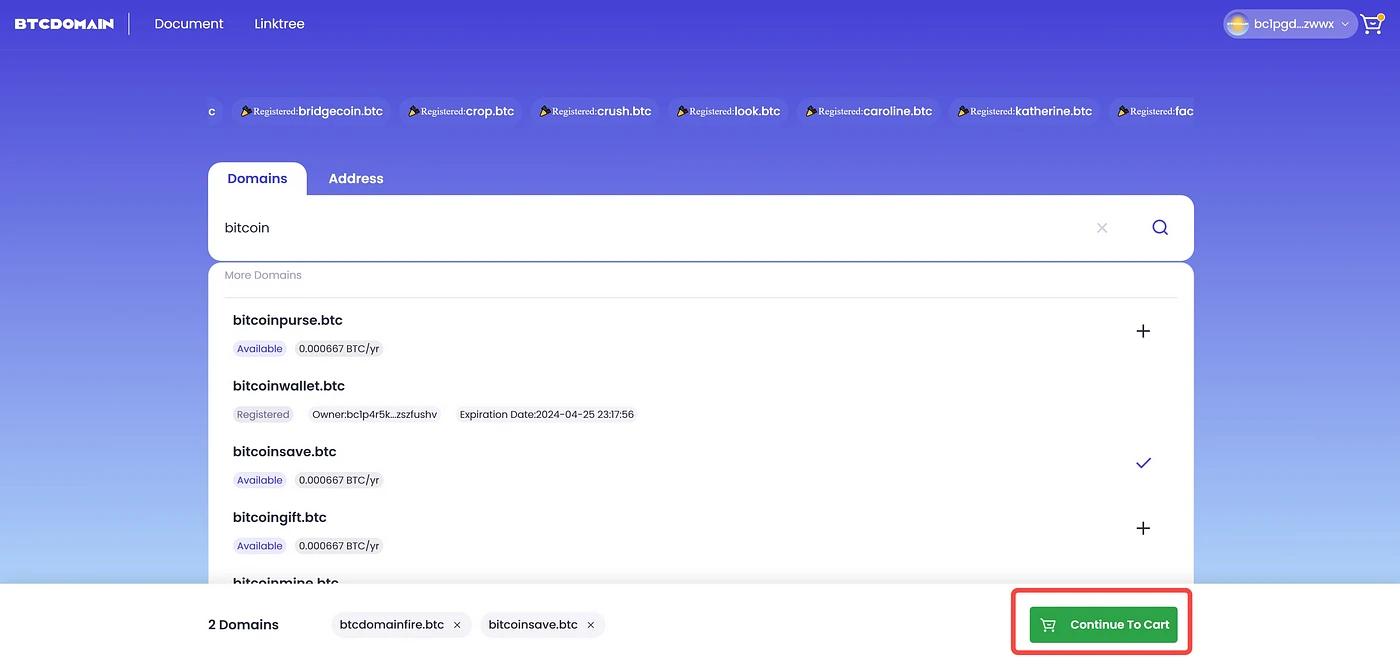The width and height of the screenshot is (1400, 662).
Task: Deselect bitcoinsave.btc checkmark
Action: pyautogui.click(x=1143, y=463)
